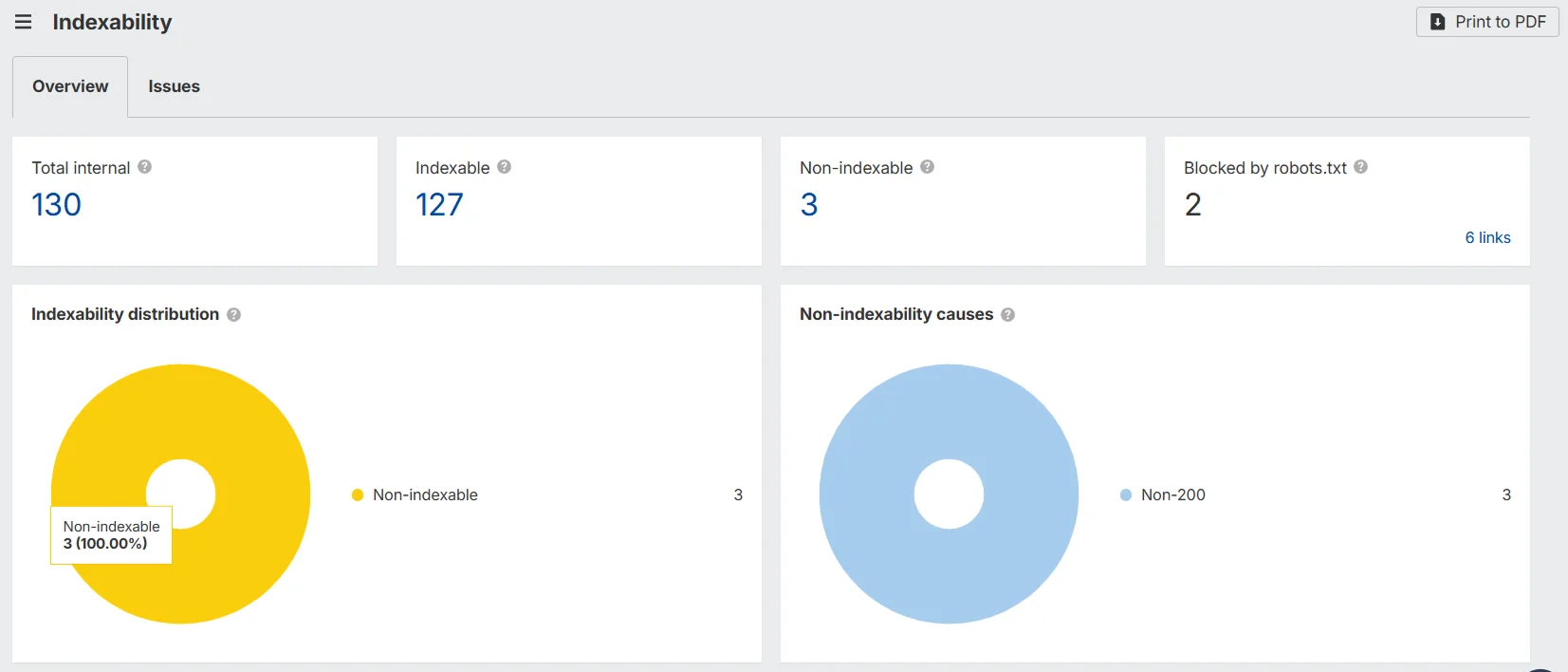Click the help icon beside Non-indexable card

click(x=927, y=167)
